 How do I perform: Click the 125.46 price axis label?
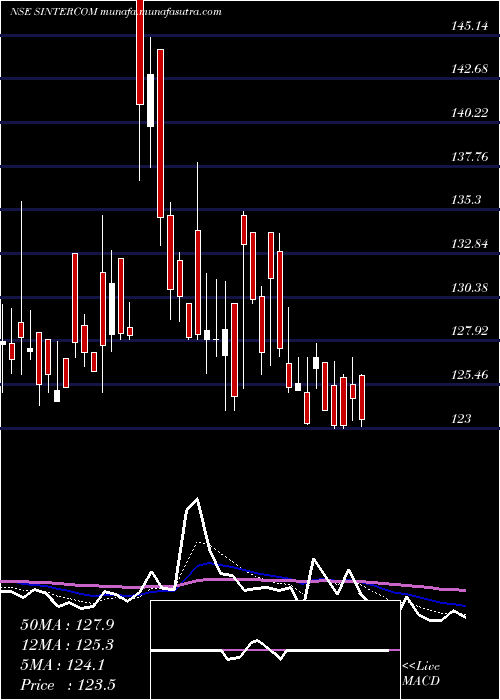click(470, 375)
